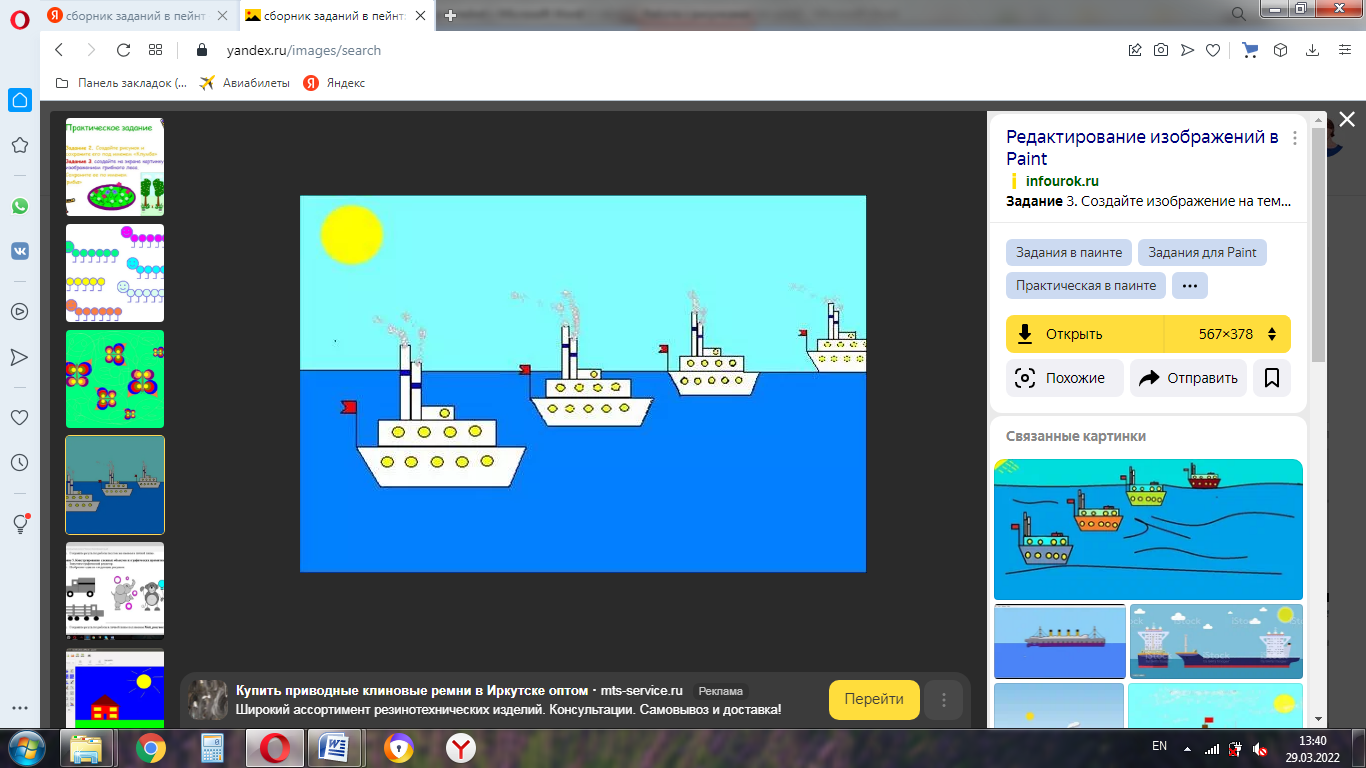Screen dimensions: 1366x768
Task: Open the shopping cart icon in toolbar
Action: pyautogui.click(x=1250, y=50)
